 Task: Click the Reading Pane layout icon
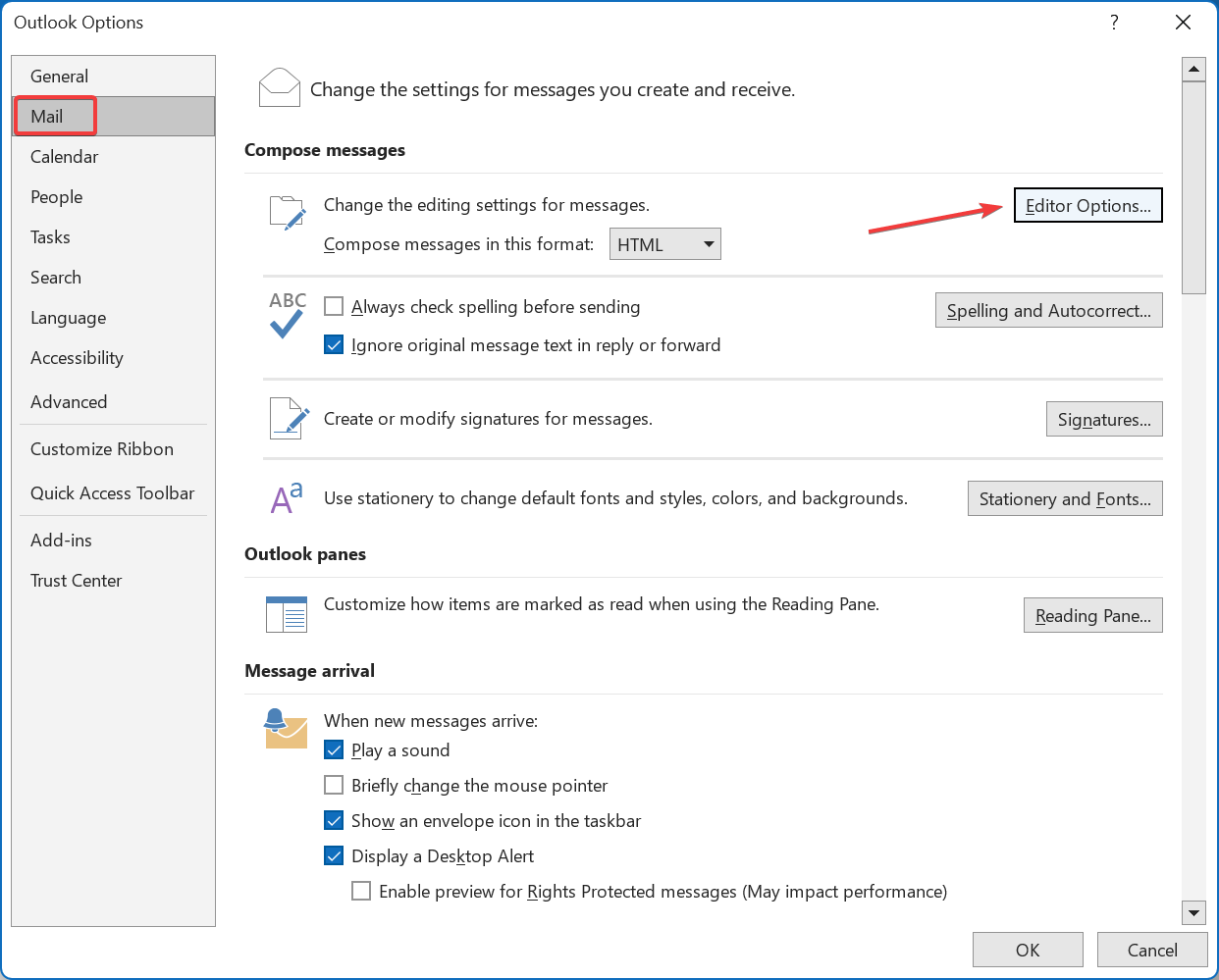[287, 614]
